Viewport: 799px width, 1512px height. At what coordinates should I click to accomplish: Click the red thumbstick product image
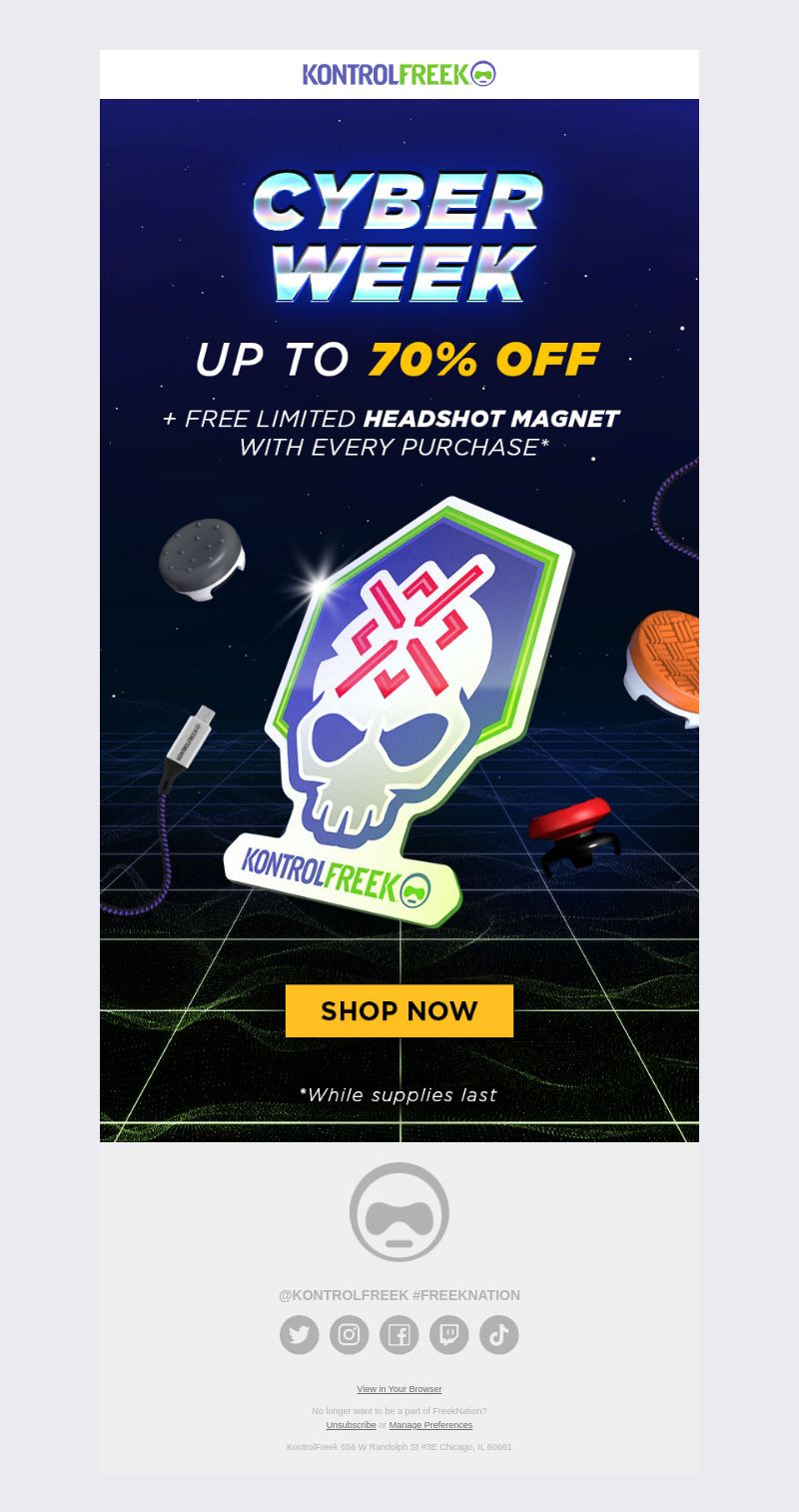573,832
